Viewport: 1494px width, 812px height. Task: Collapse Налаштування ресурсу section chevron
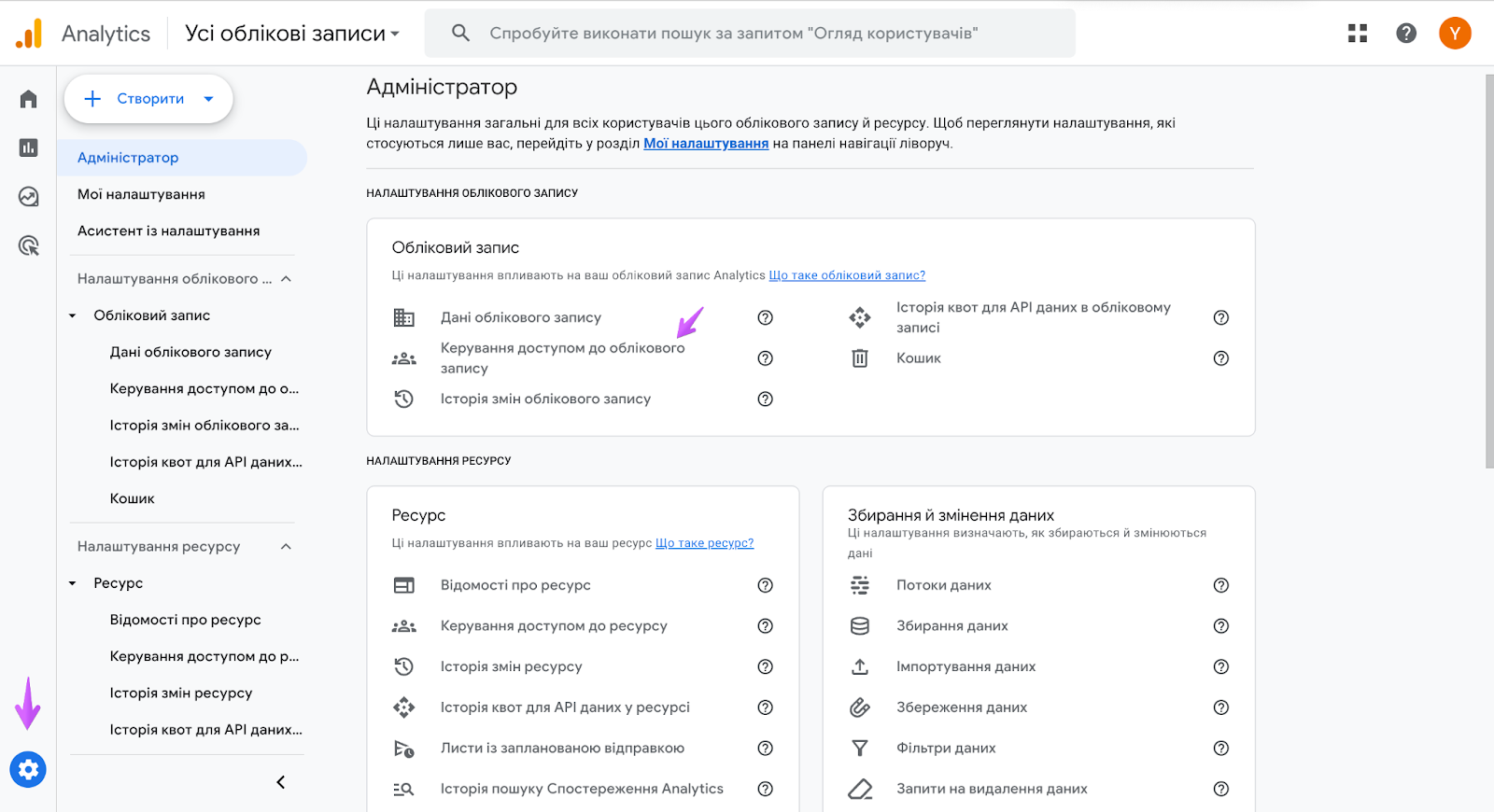[286, 547]
